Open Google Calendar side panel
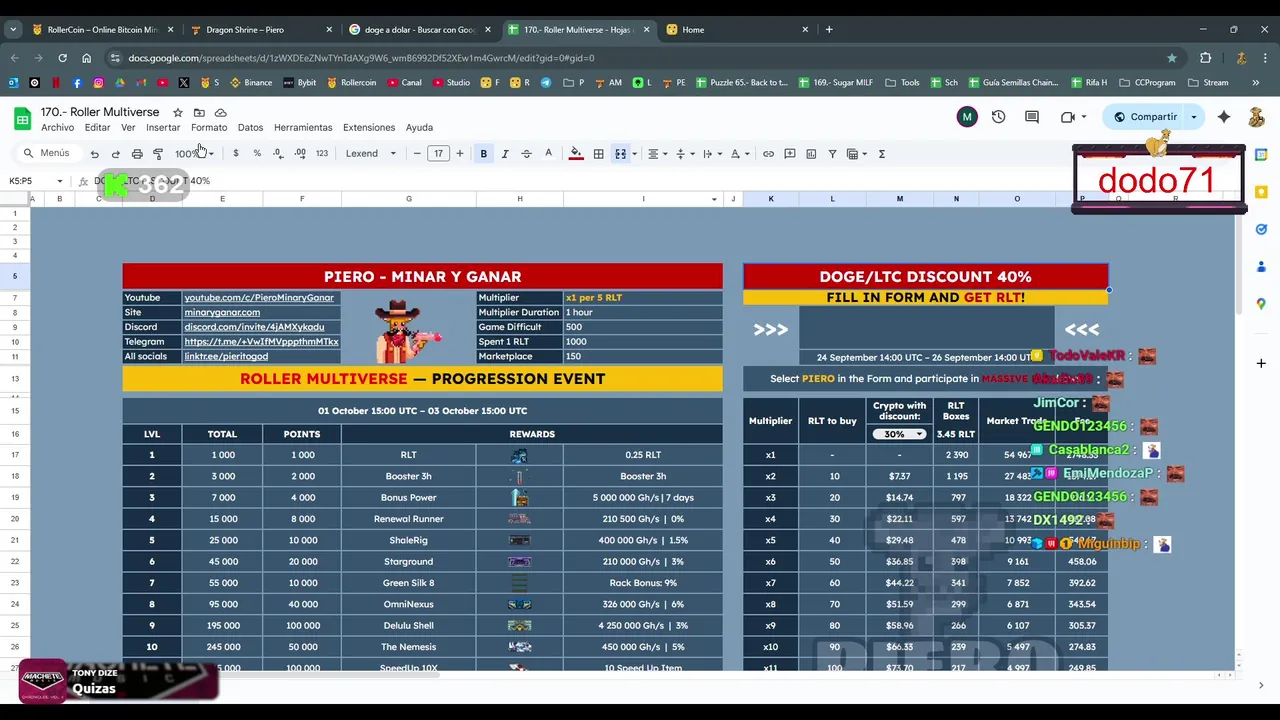 pos(1261,155)
